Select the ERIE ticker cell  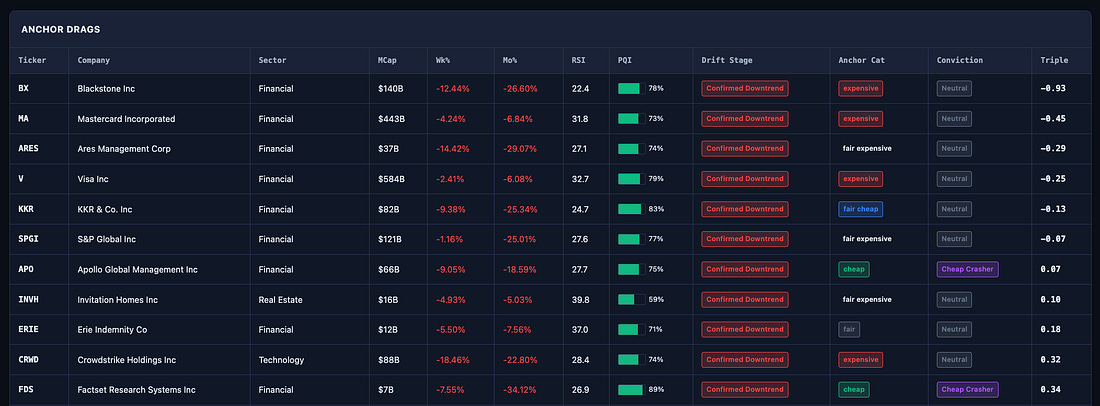(28, 330)
